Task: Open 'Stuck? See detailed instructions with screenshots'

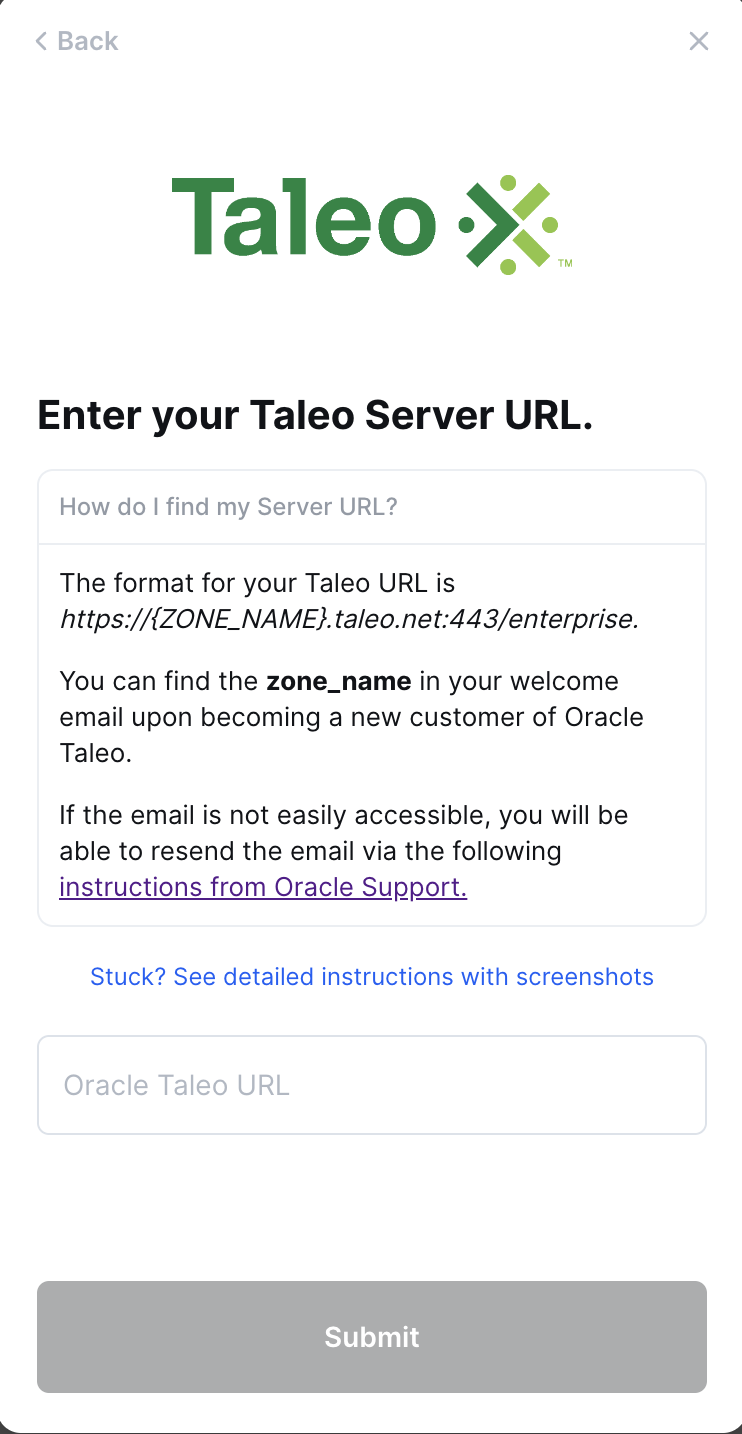Action: 371,977
